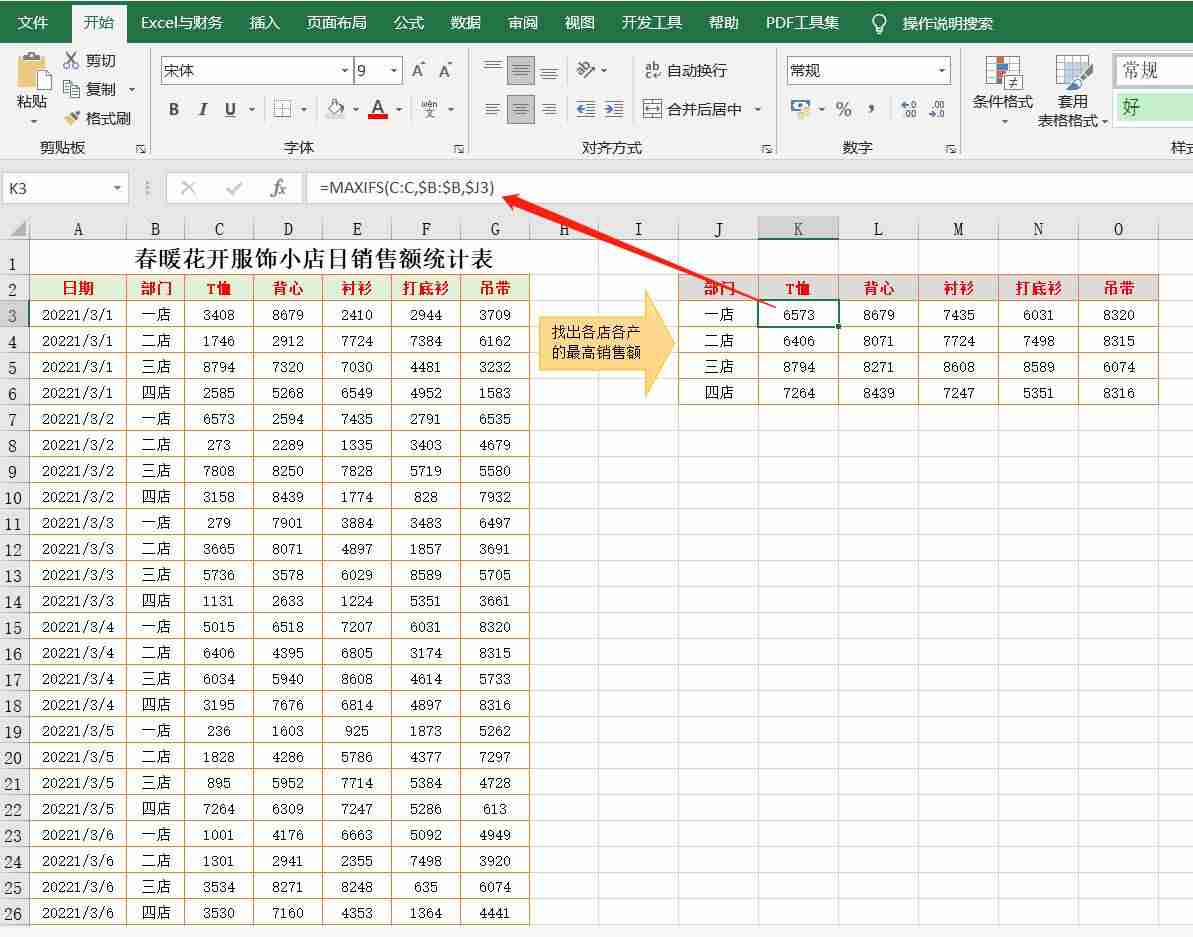Open 条件格式 conditional formatting
The width and height of the screenshot is (1193, 937).
point(1003,91)
